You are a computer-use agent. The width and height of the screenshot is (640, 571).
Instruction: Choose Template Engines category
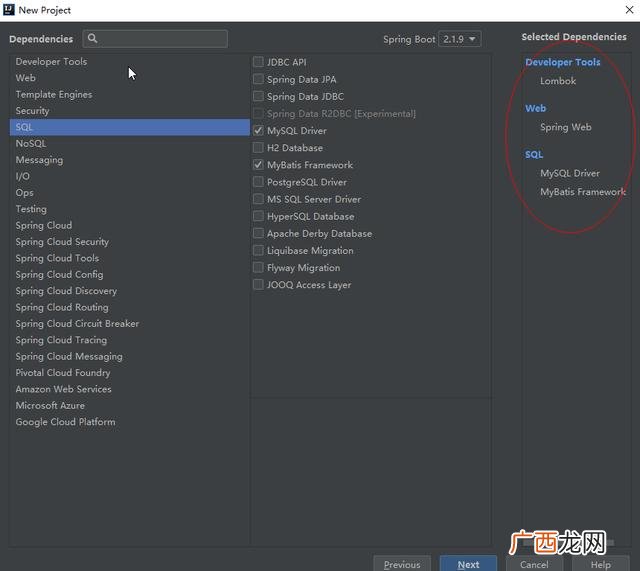click(x=129, y=94)
